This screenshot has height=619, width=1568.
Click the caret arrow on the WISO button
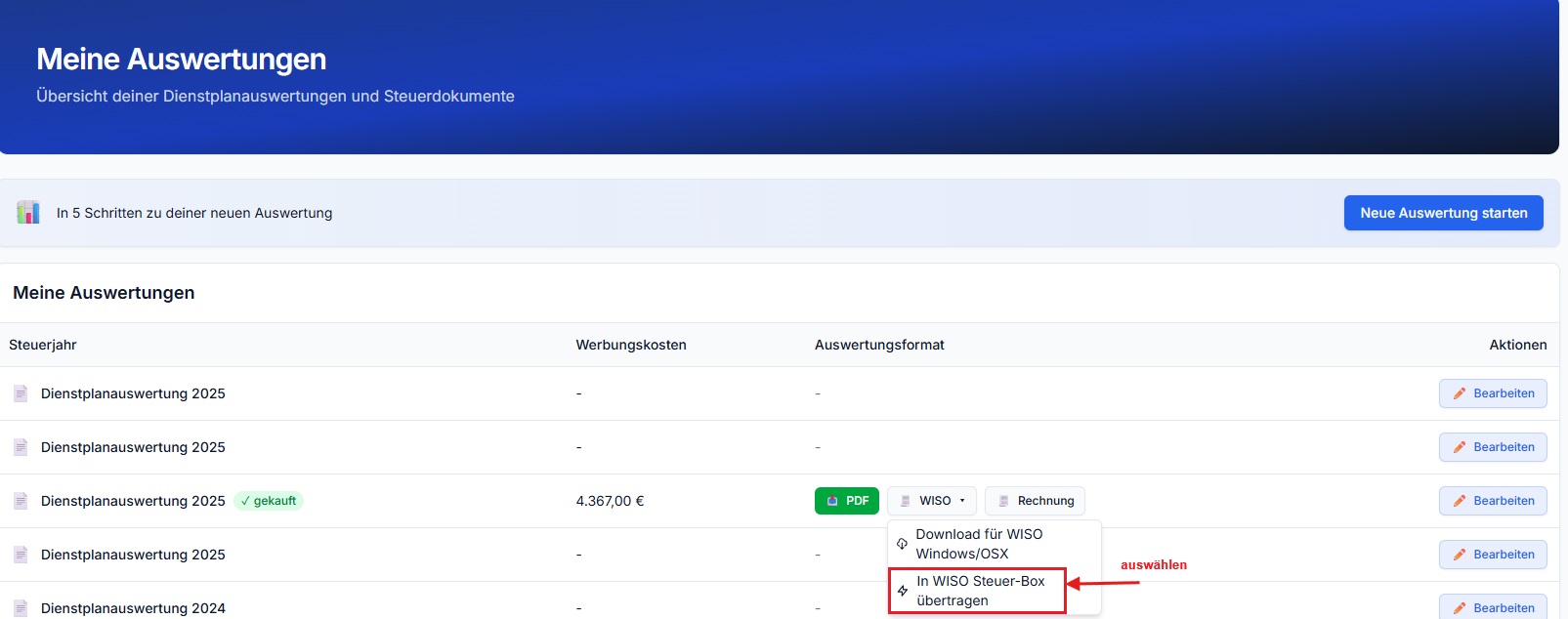(962, 501)
